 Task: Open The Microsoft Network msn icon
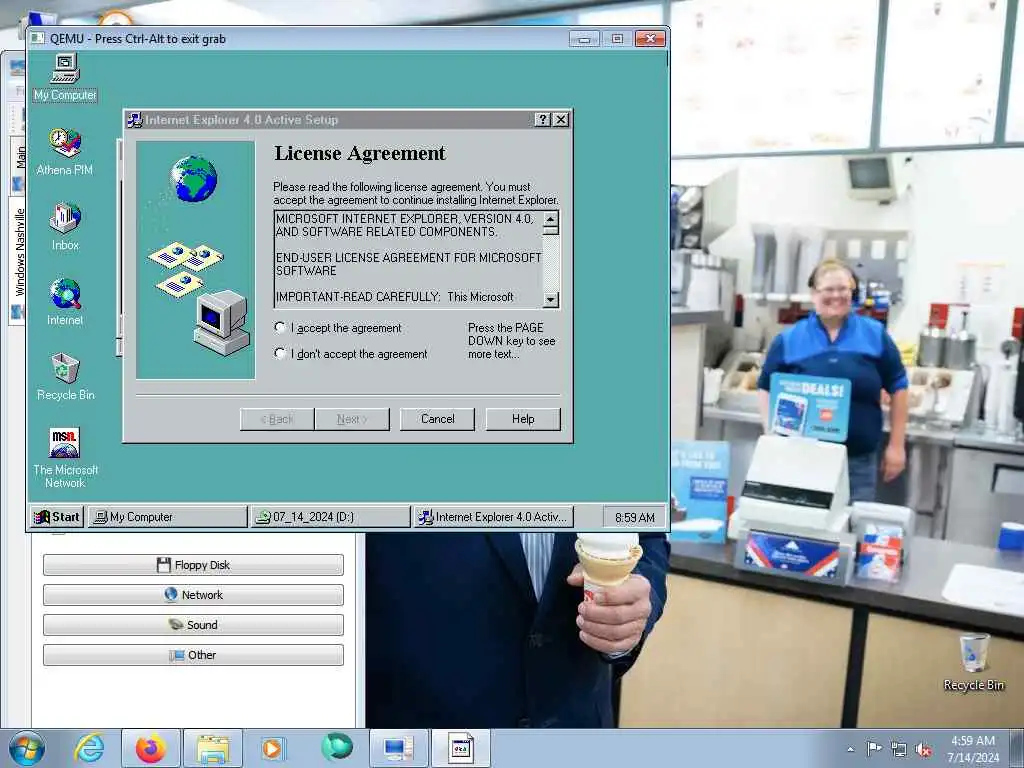[65, 458]
